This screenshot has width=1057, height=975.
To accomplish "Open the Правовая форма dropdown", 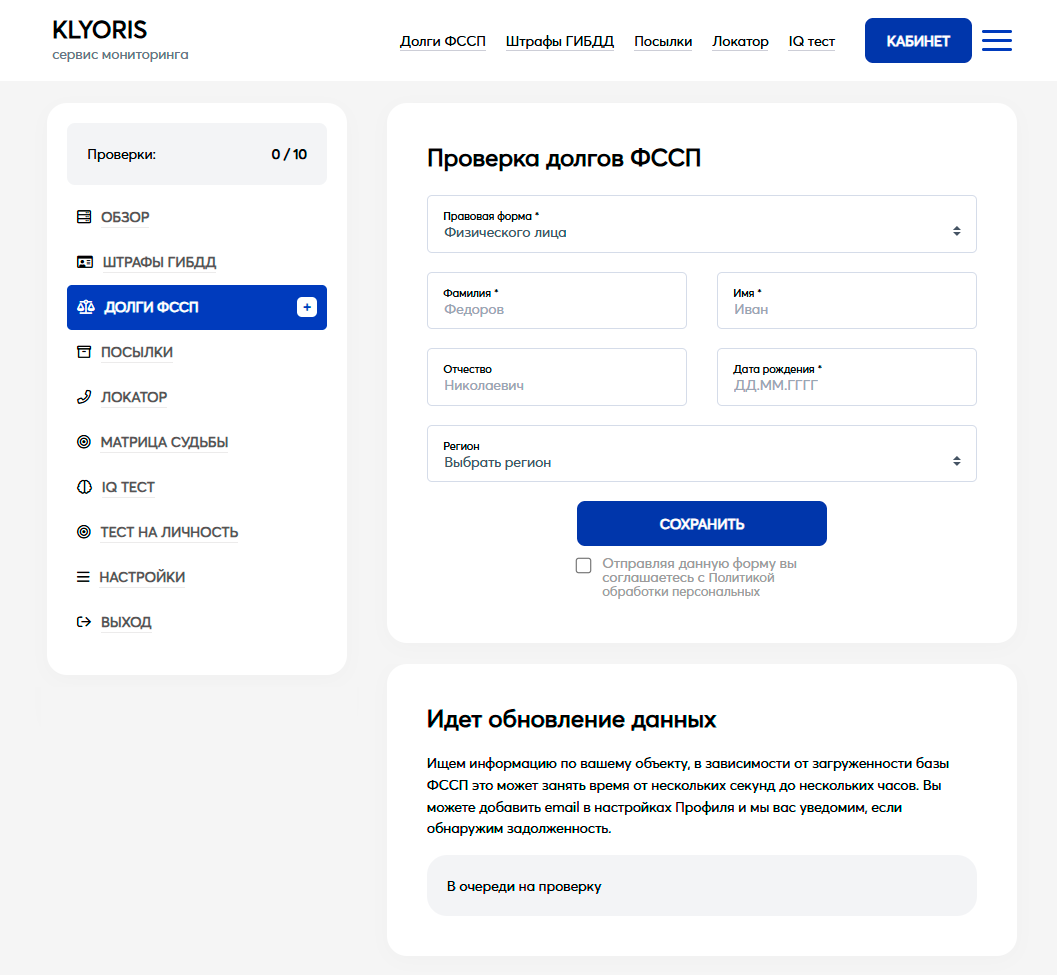I will [x=701, y=224].
